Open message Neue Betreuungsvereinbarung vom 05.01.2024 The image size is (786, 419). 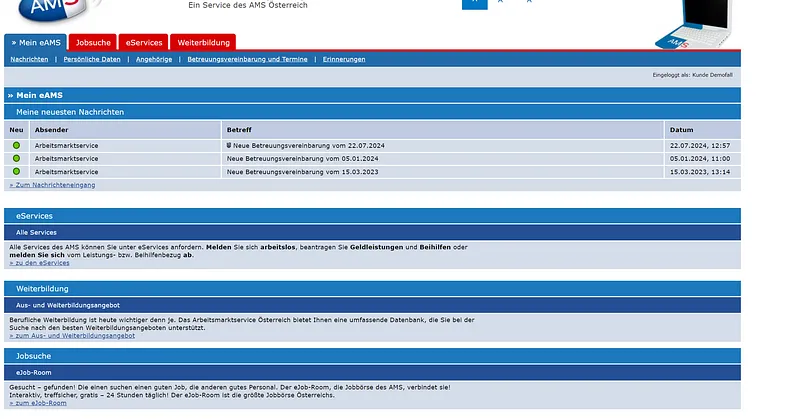(x=302, y=158)
